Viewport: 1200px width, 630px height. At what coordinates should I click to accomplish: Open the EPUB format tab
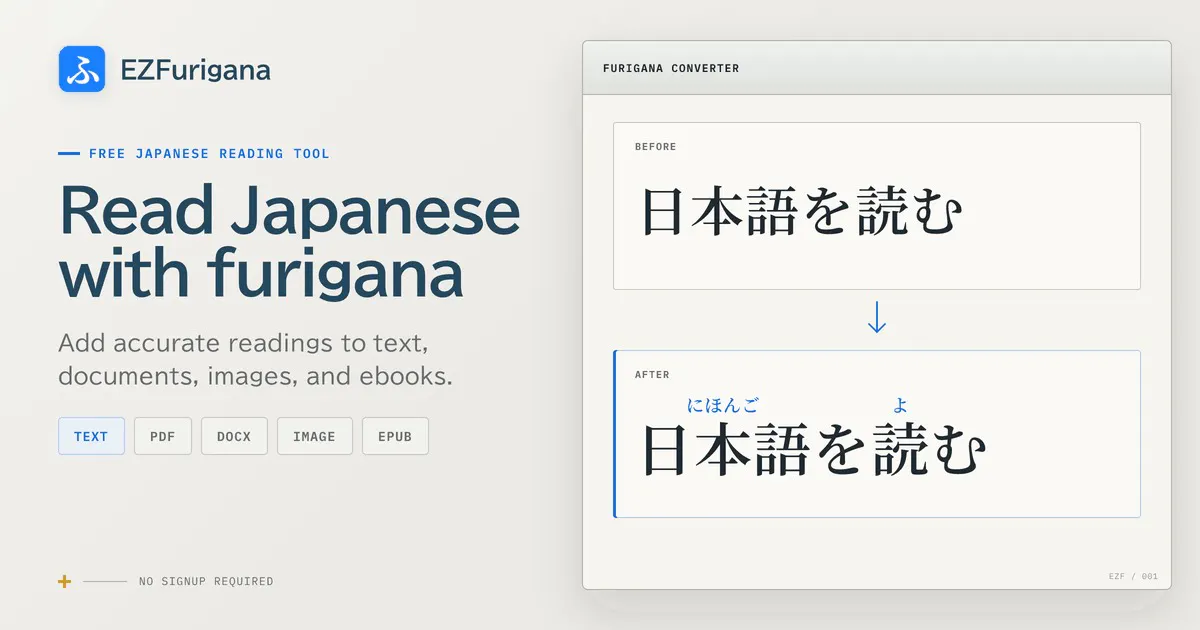[395, 436]
